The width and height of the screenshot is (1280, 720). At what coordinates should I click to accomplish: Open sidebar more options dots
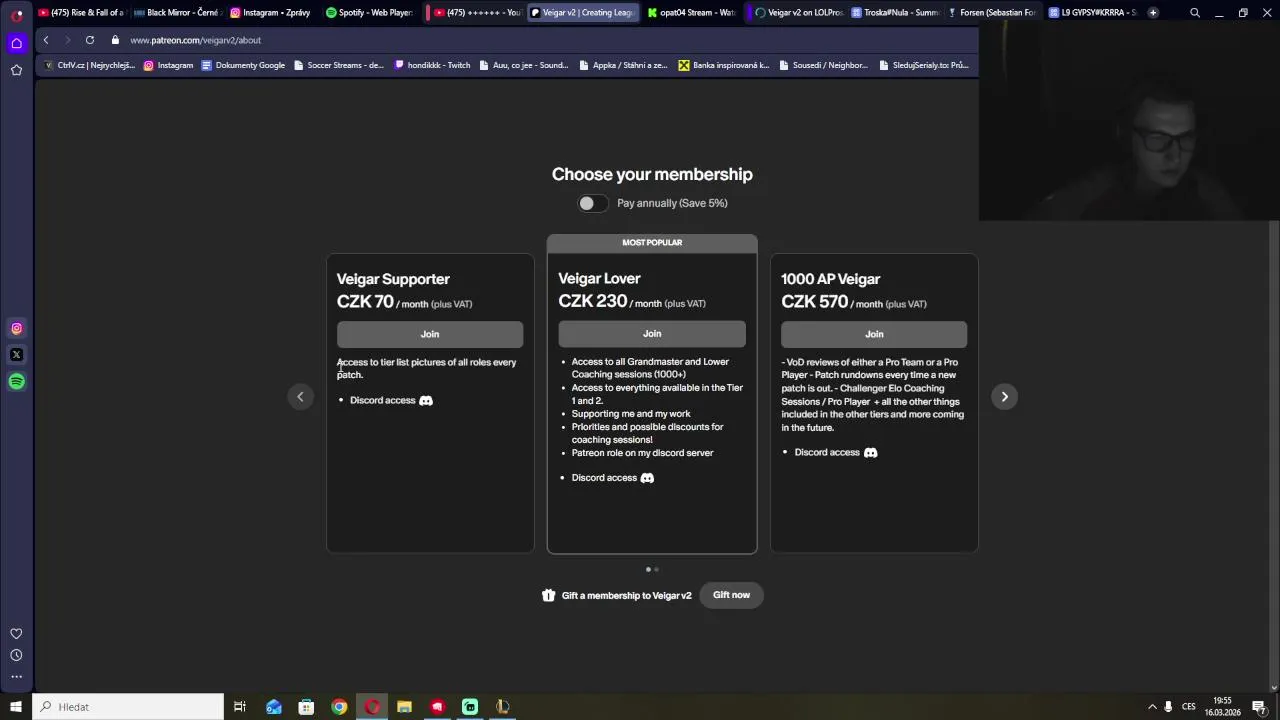coord(16,677)
